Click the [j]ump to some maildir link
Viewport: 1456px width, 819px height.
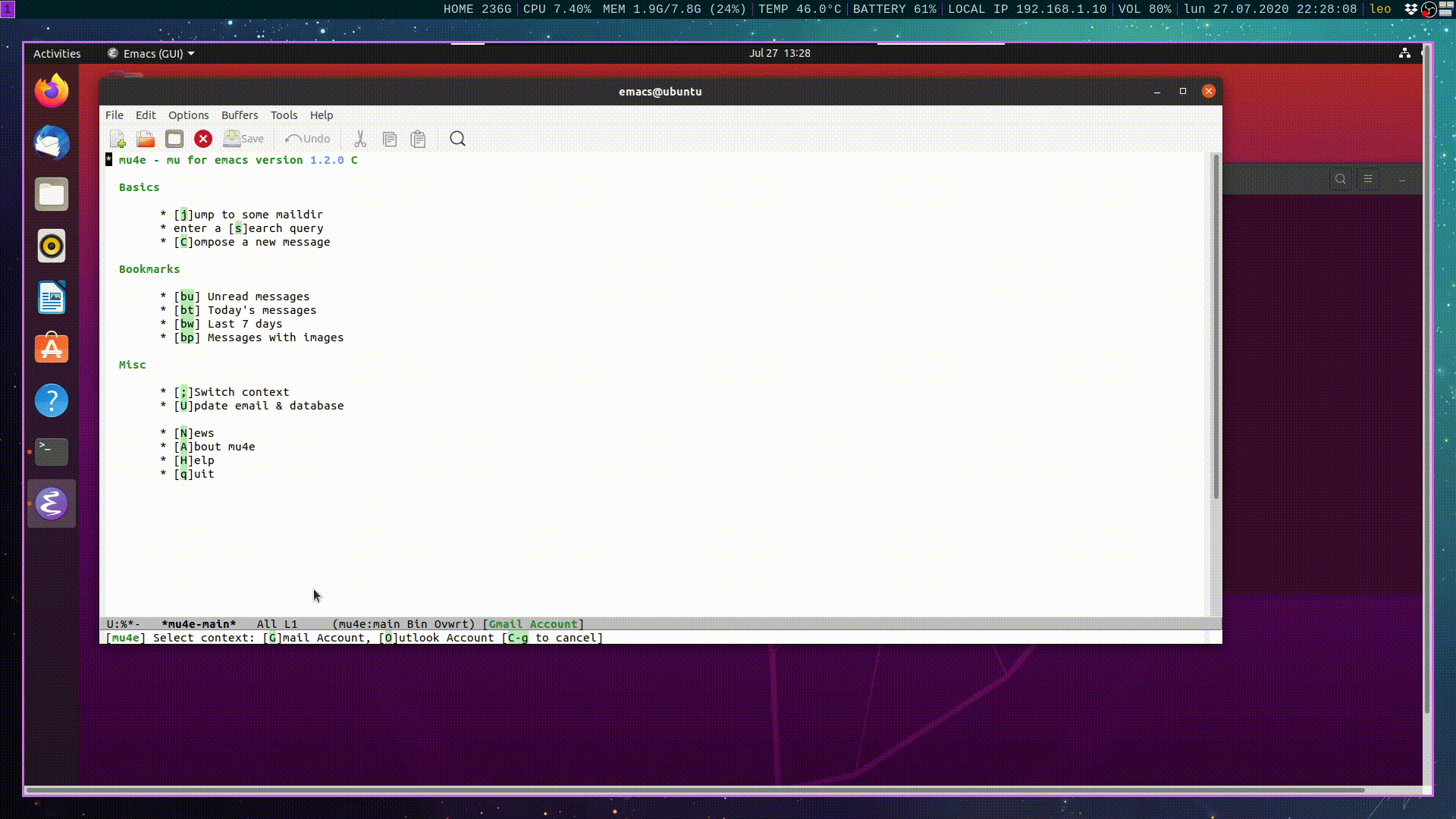point(249,215)
